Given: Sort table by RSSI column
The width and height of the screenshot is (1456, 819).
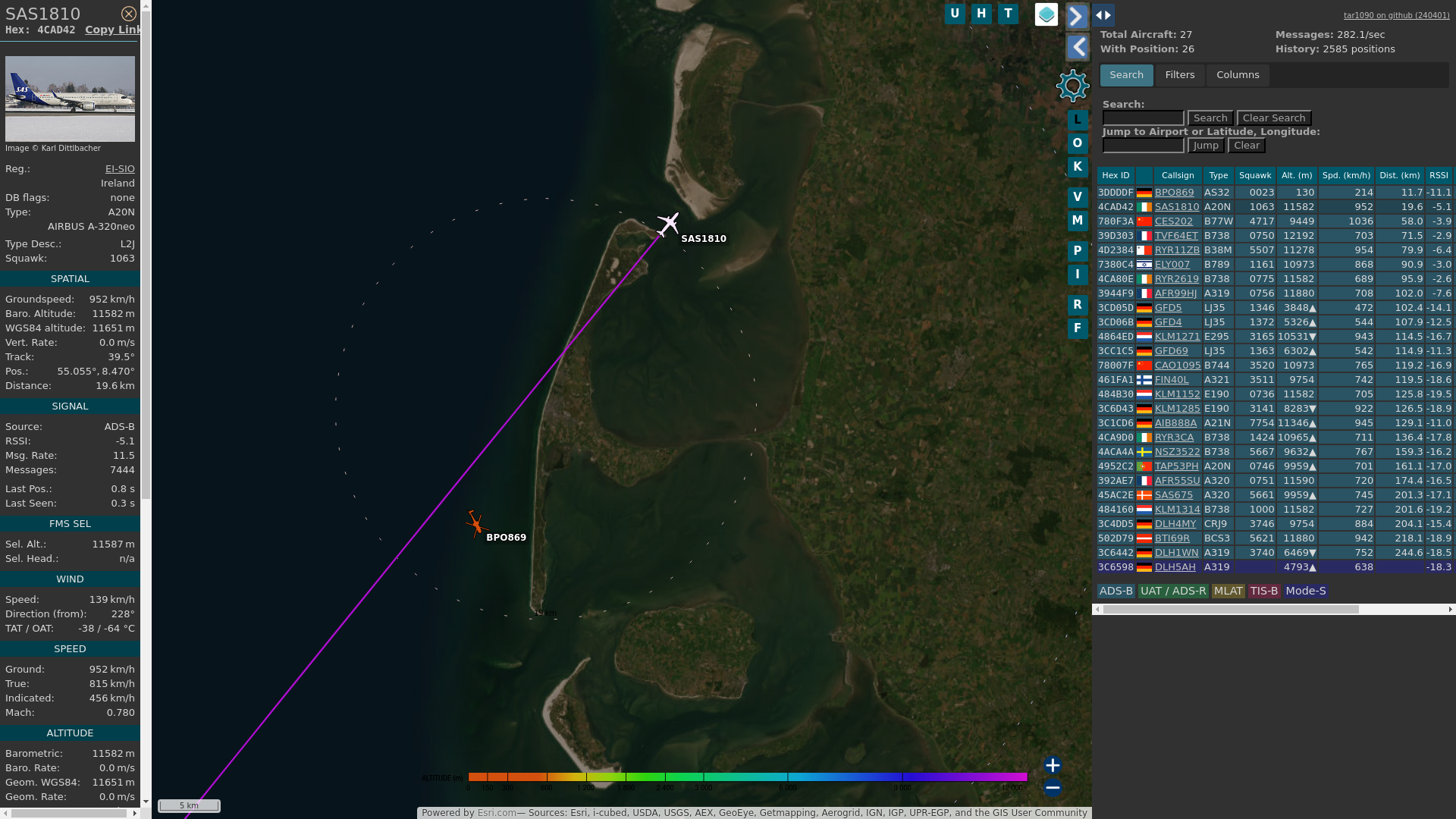Looking at the screenshot, I should pos(1439,175).
